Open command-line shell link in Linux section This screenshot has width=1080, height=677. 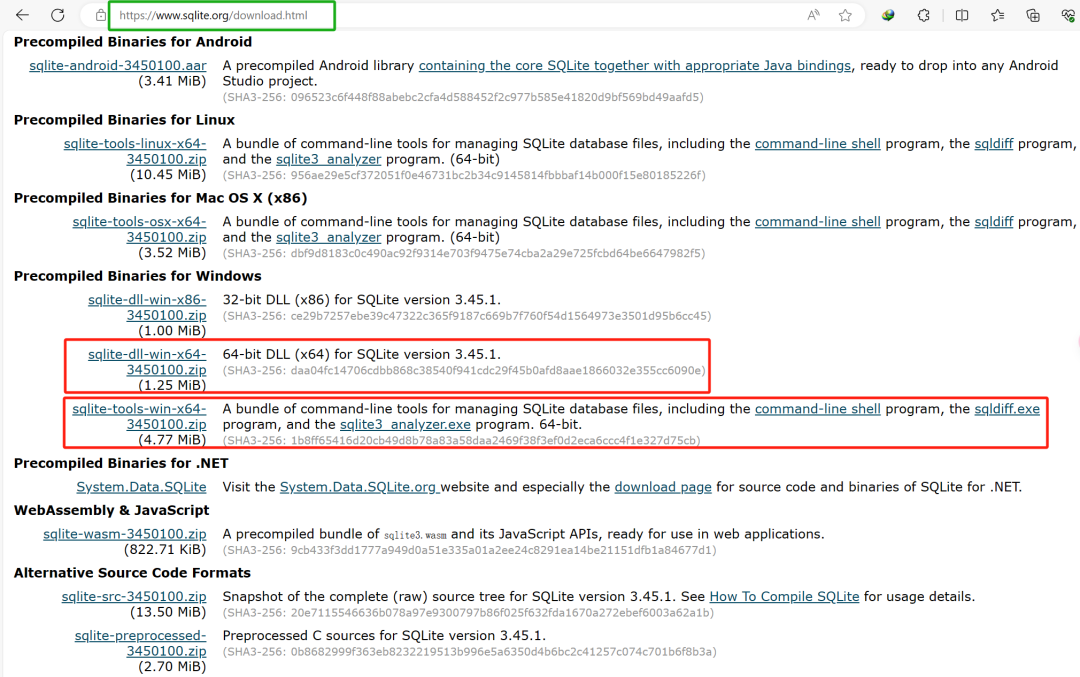click(x=818, y=143)
